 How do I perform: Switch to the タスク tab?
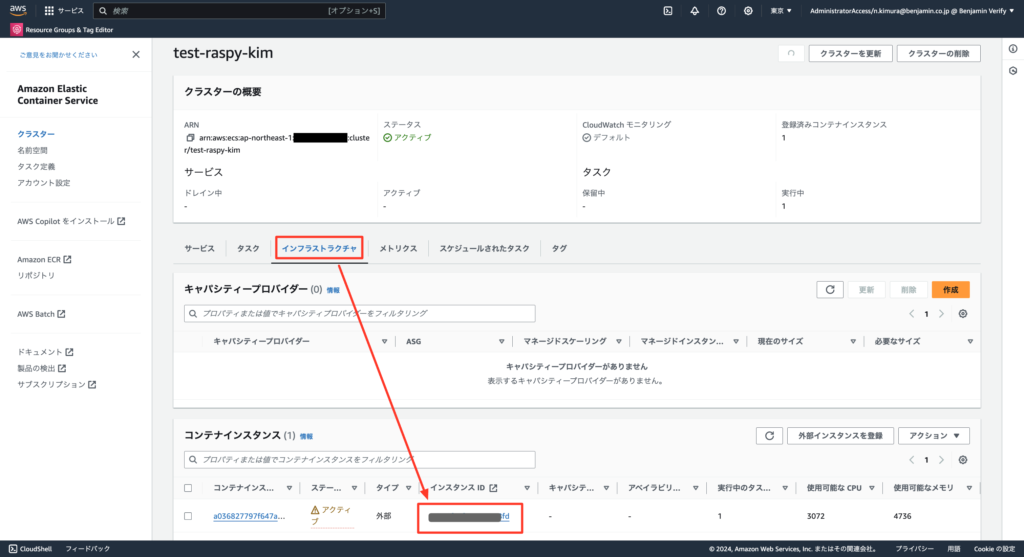248,248
